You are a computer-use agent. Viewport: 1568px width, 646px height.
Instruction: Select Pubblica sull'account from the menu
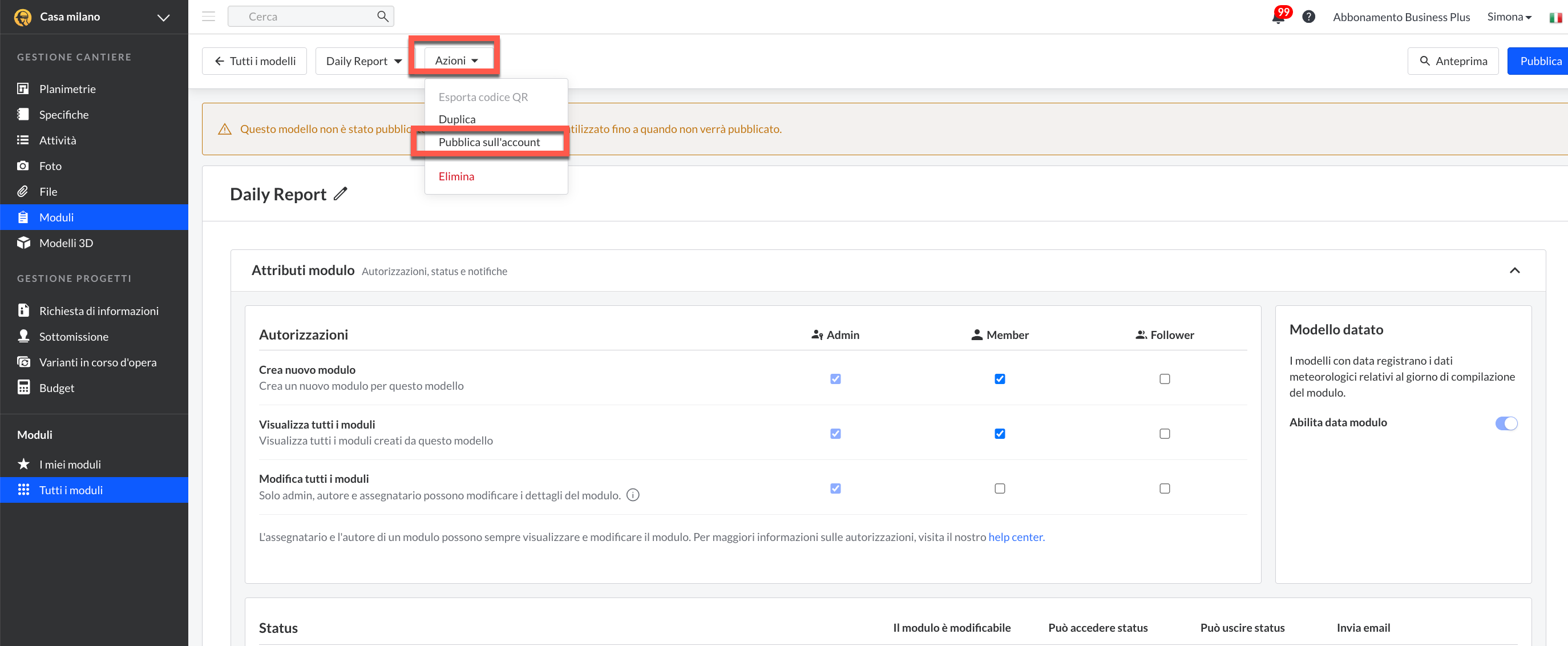pyautogui.click(x=489, y=142)
